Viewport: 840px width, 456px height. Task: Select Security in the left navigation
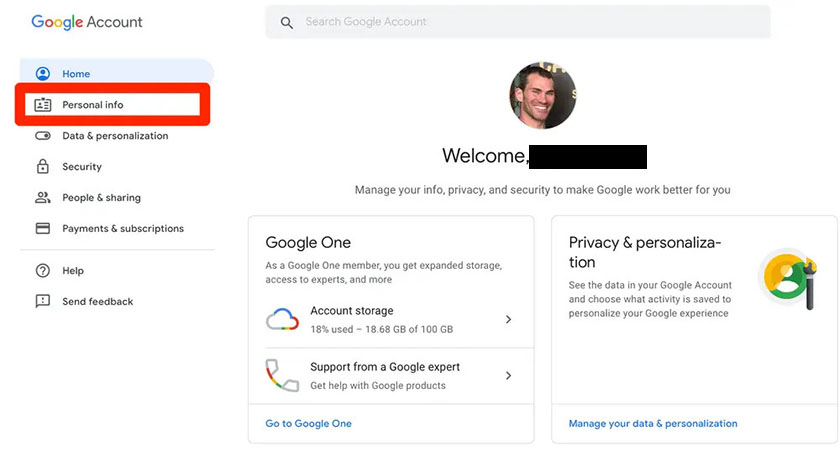(x=82, y=167)
